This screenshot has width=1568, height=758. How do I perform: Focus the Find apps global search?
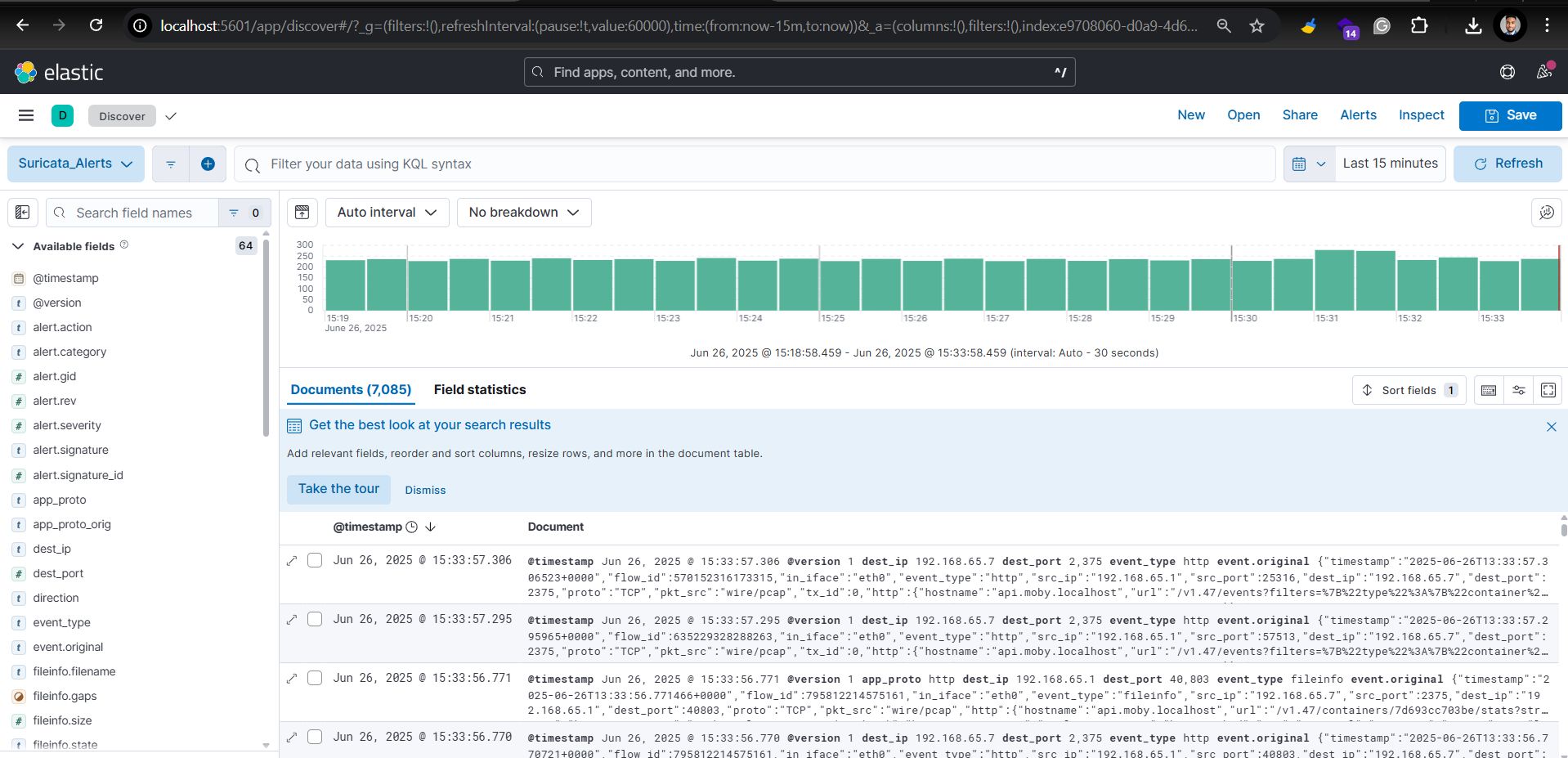799,72
